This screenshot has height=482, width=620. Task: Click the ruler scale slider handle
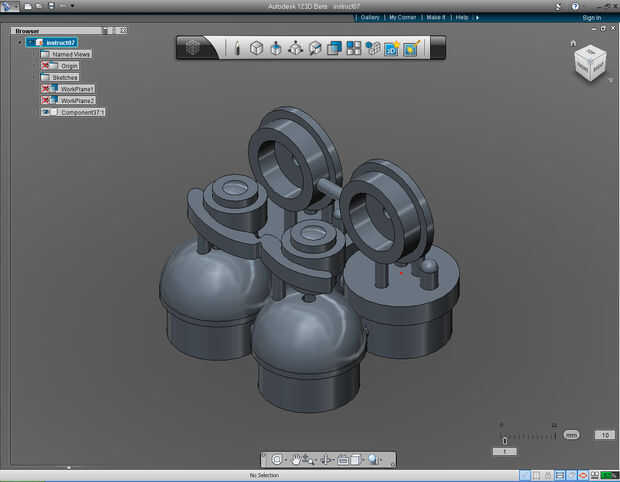pyautogui.click(x=505, y=439)
